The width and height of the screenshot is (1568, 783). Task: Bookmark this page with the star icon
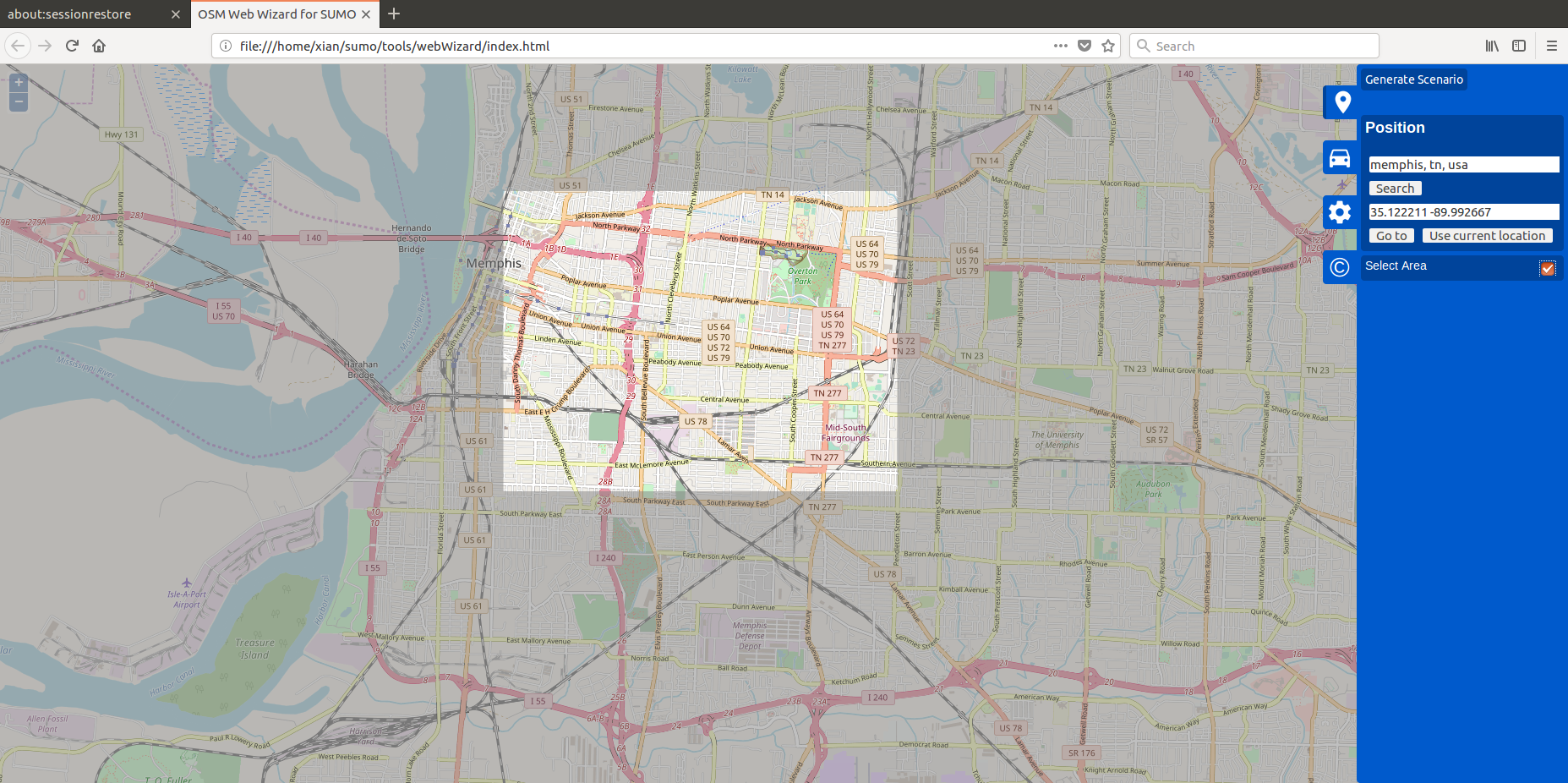[x=1108, y=46]
